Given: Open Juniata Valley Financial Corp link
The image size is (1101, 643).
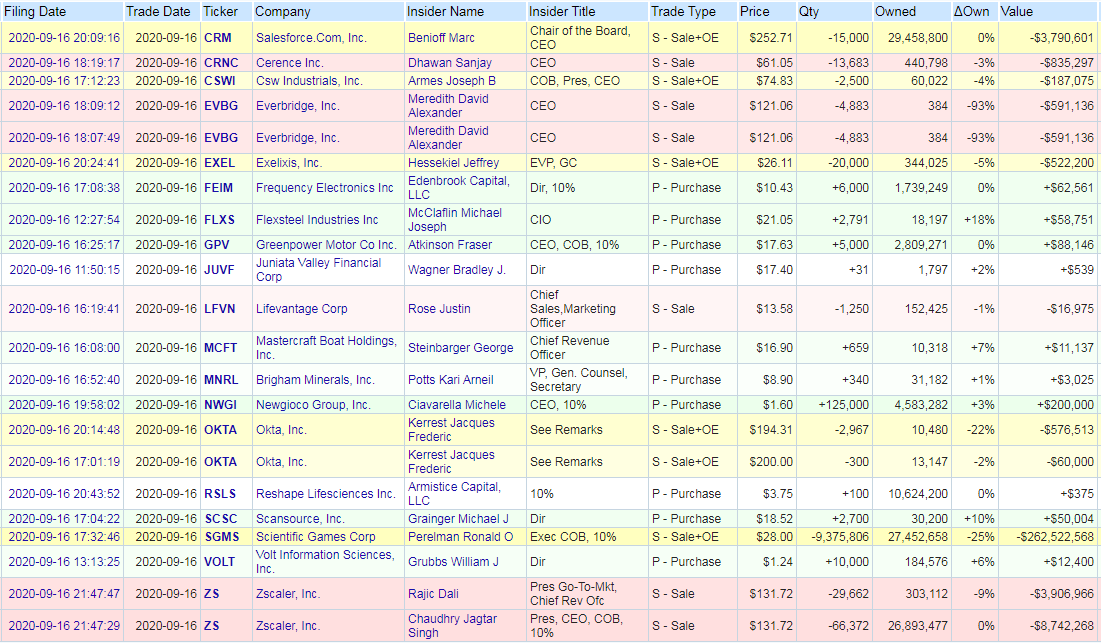Looking at the screenshot, I should pos(318,270).
